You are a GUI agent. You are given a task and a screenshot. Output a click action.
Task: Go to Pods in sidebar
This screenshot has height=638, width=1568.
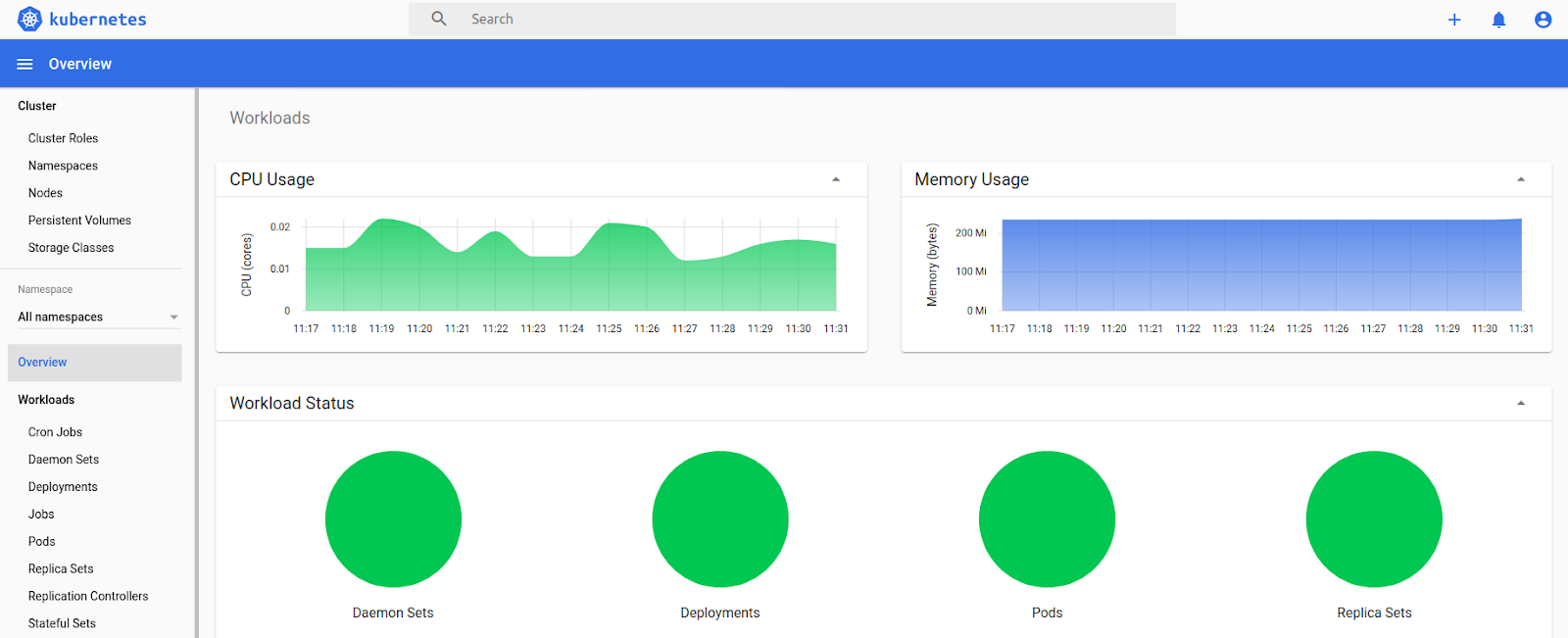pyautogui.click(x=41, y=542)
